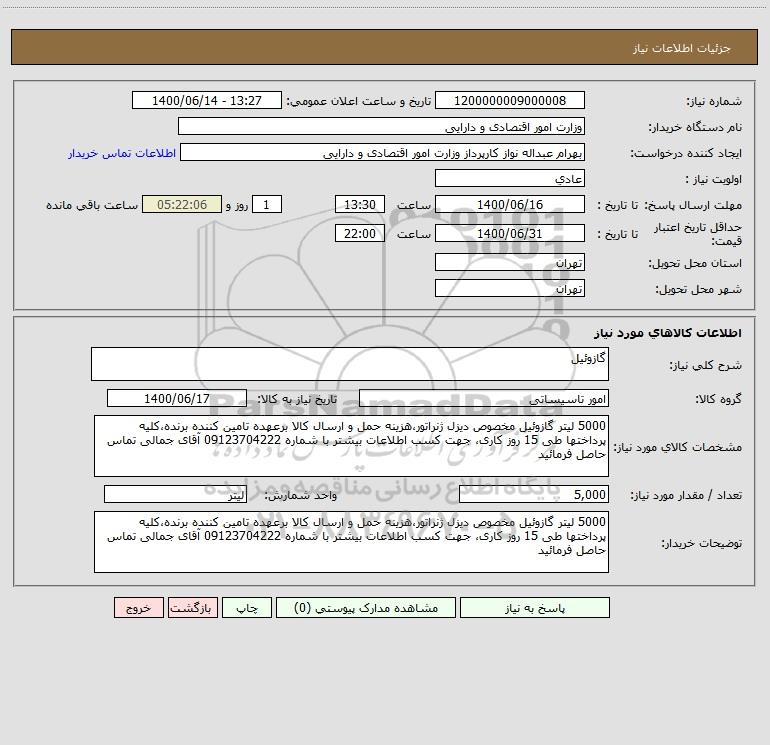770x745 pixels.
Task: Select the request number field 1200000009000008
Action: pos(510,100)
